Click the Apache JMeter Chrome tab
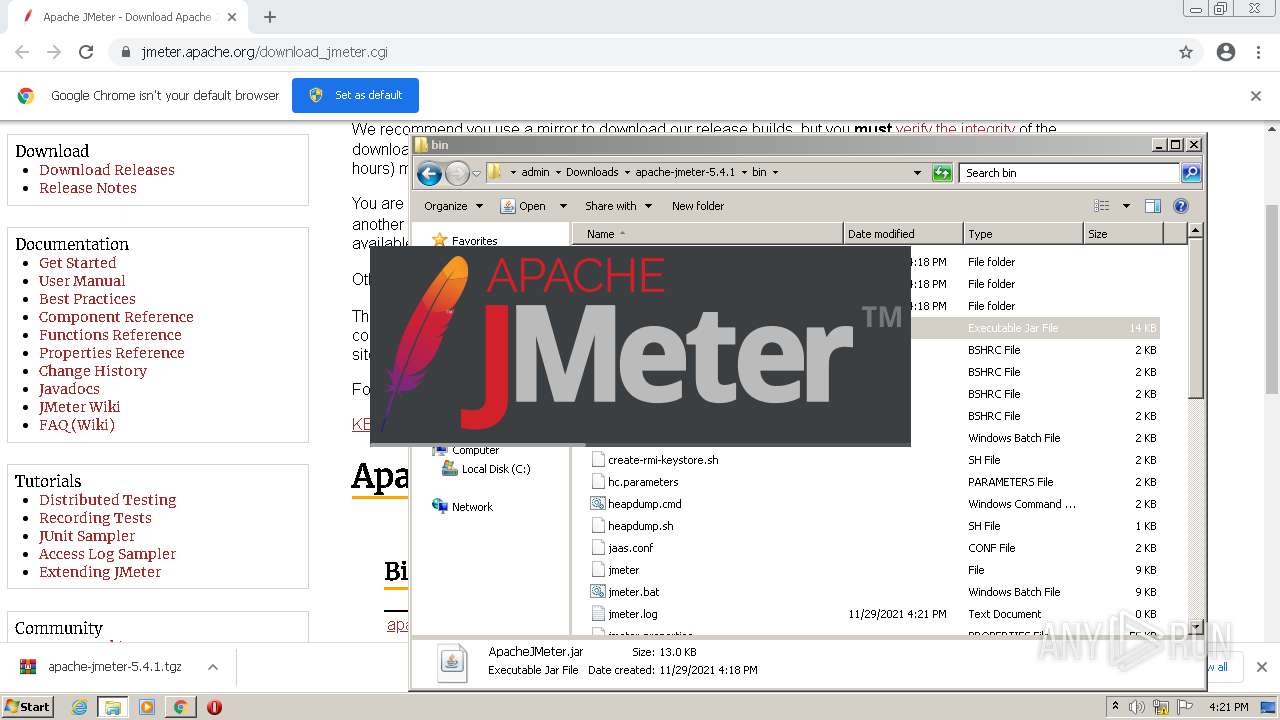The height and width of the screenshot is (720, 1280). (128, 17)
